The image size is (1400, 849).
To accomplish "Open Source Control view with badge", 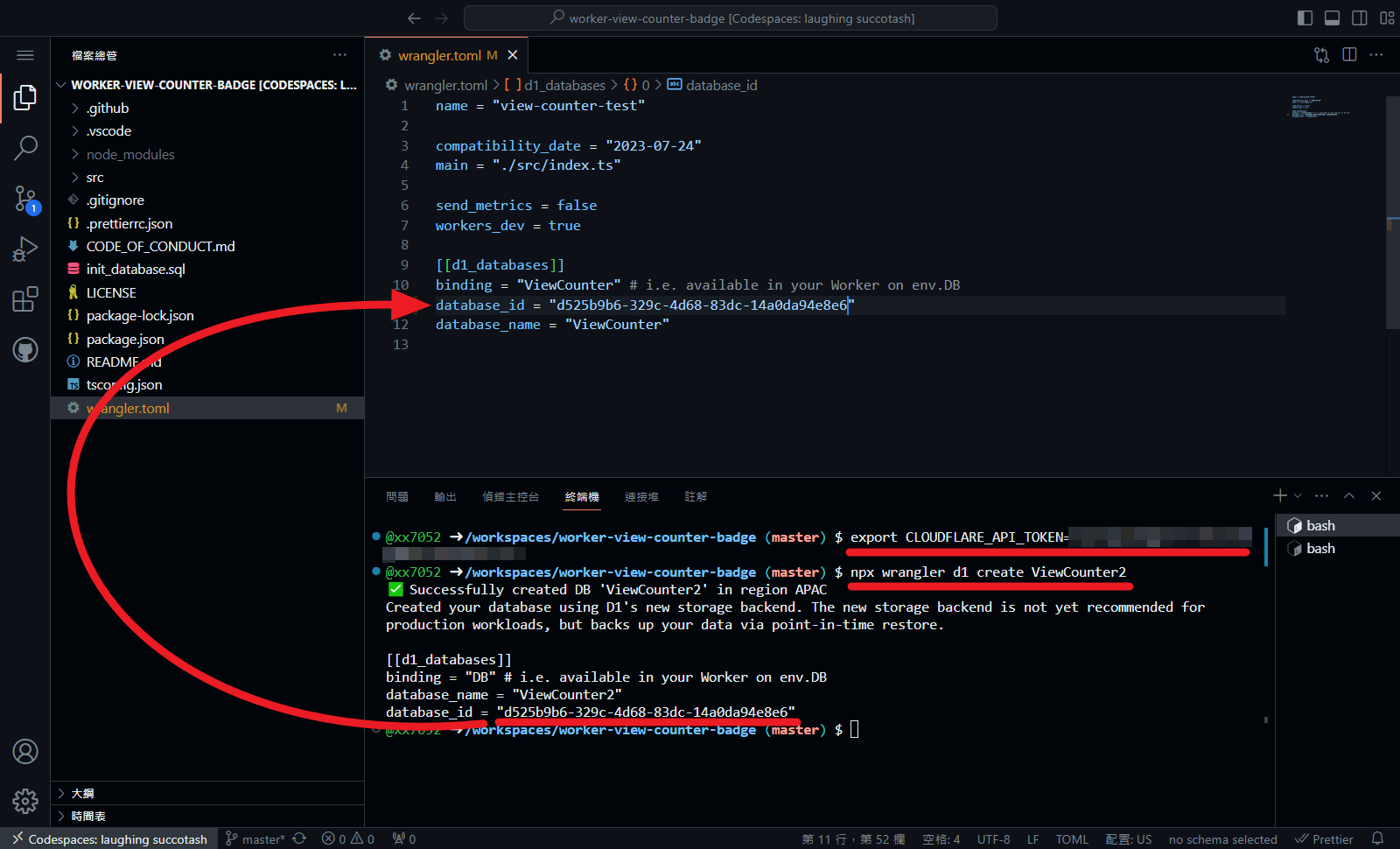I will [25, 199].
